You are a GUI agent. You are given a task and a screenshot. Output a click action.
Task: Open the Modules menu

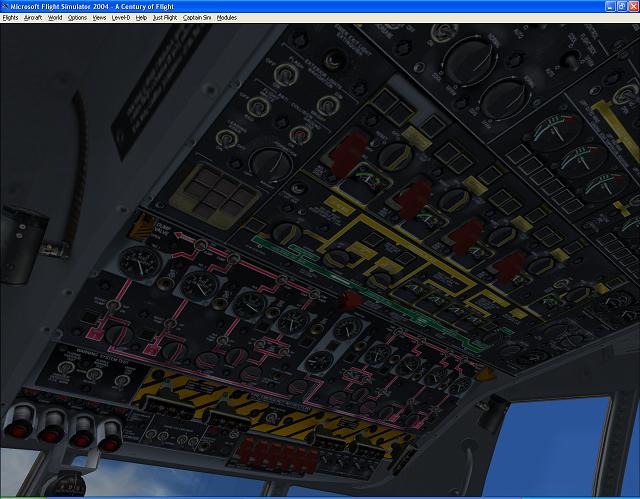click(227, 18)
